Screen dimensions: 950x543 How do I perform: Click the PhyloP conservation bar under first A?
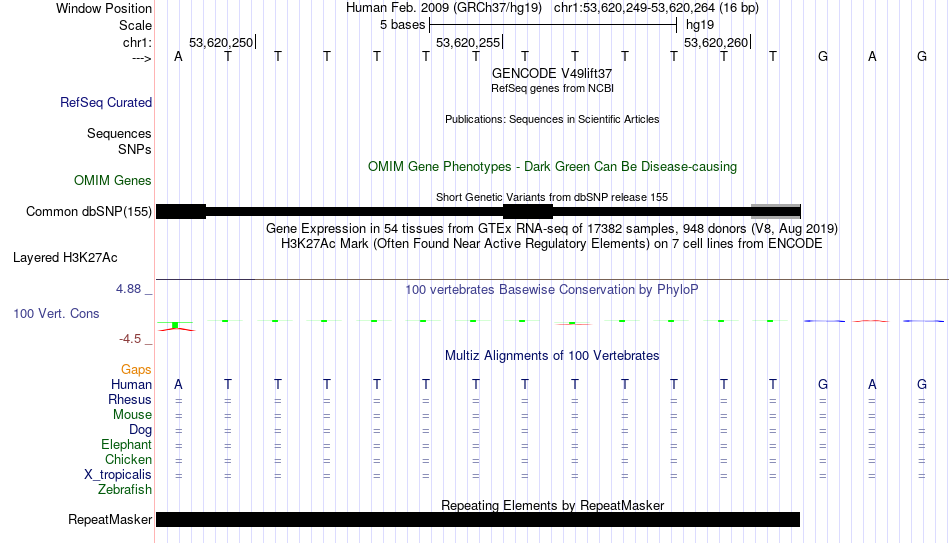176,326
